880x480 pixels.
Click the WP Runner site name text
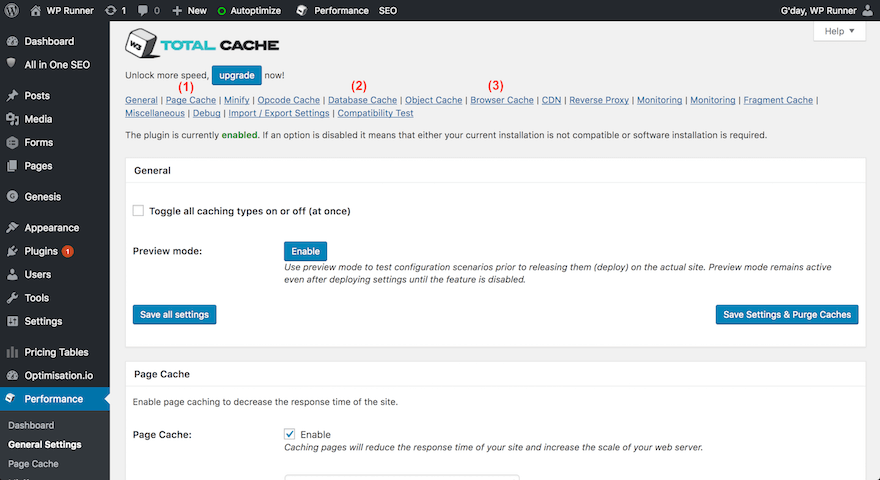pyautogui.click(x=70, y=10)
